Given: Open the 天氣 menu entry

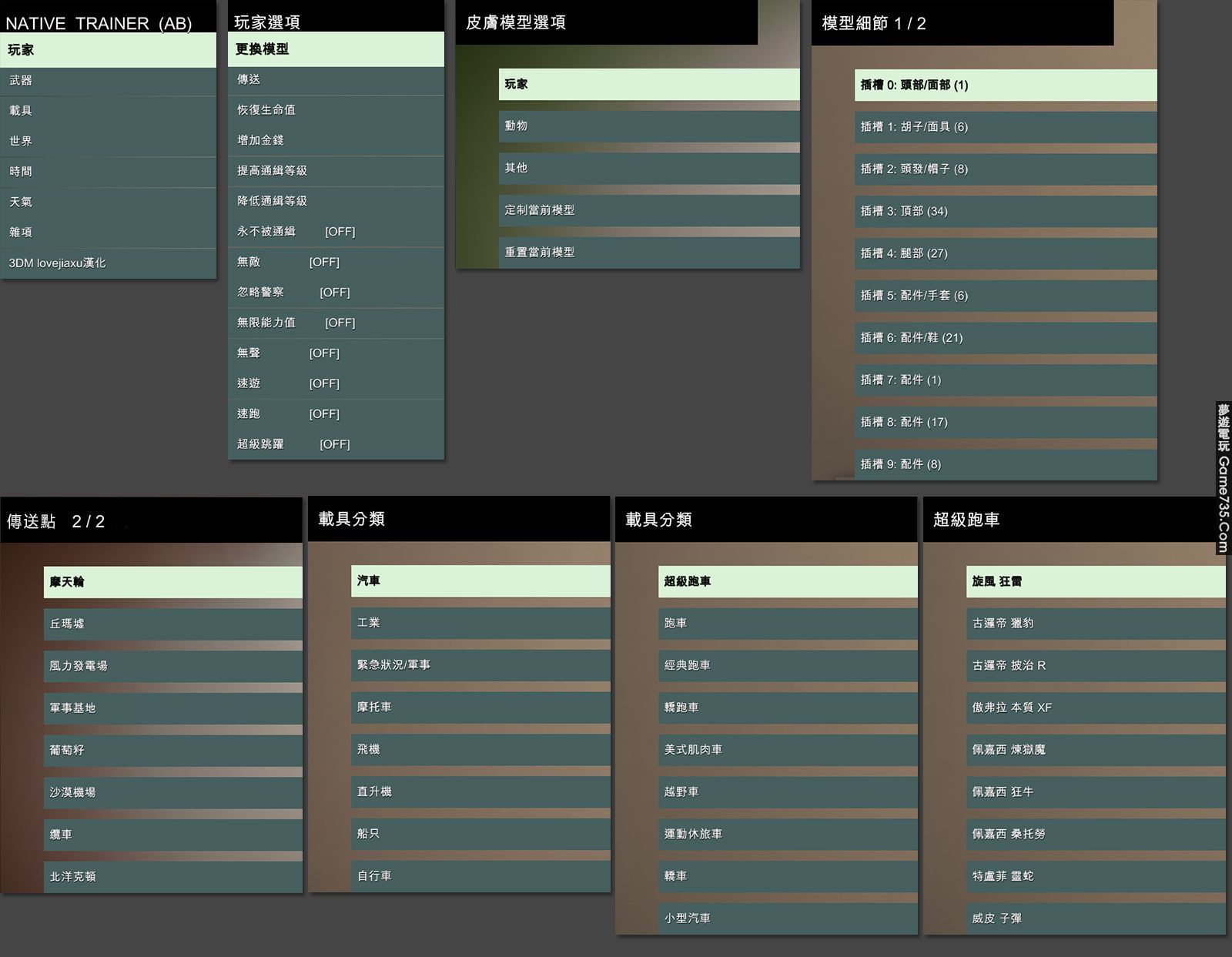Looking at the screenshot, I should [108, 202].
